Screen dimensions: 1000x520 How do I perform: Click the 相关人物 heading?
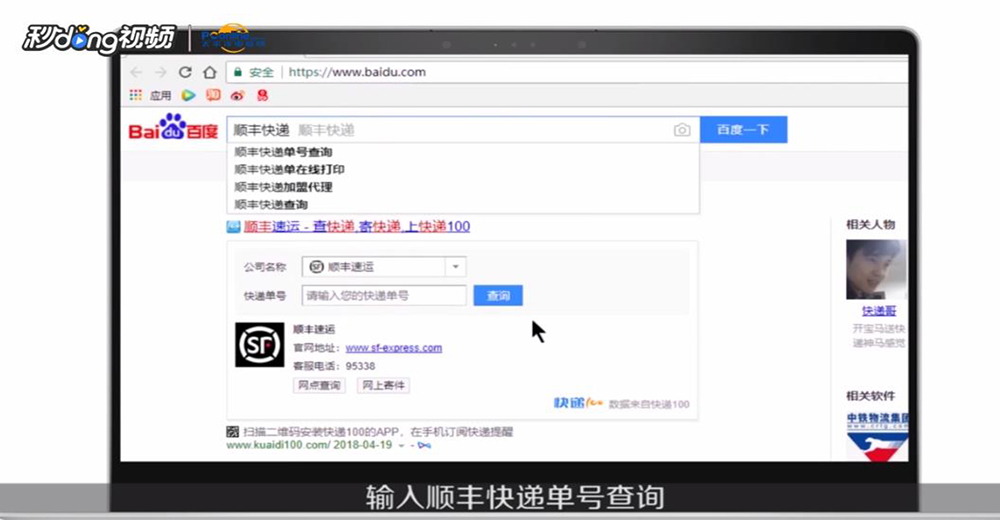coord(871,224)
